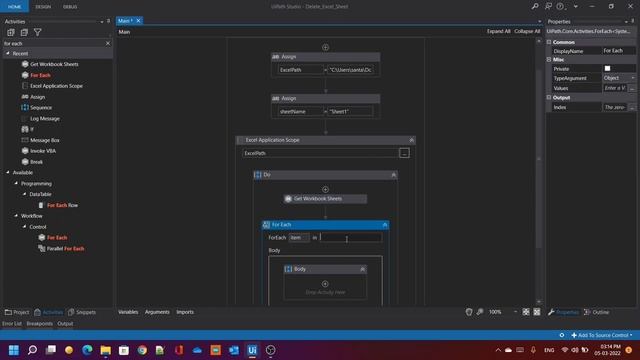Click the Collapse All icon in Activities

point(24,32)
